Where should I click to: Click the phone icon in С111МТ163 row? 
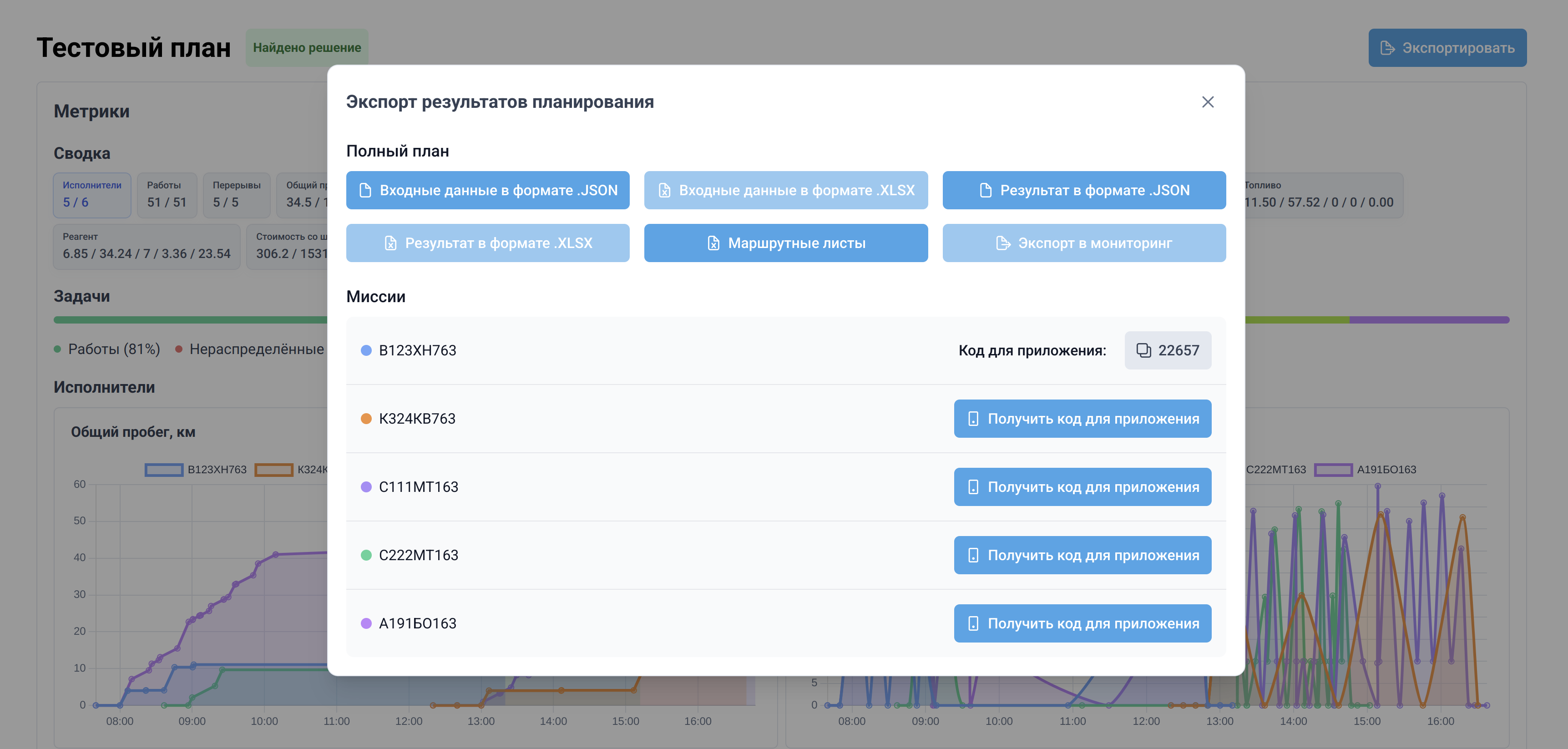973,486
